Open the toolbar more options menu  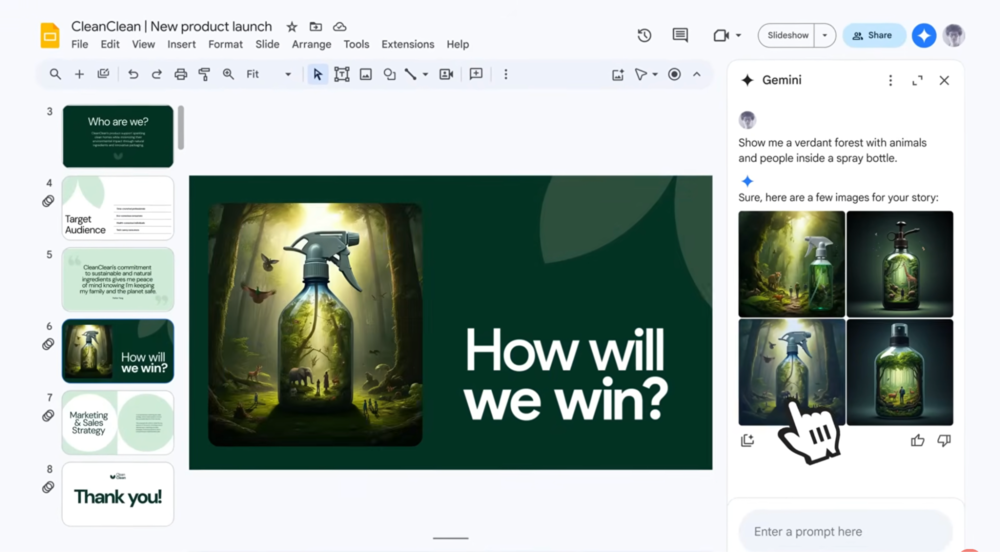[506, 75]
